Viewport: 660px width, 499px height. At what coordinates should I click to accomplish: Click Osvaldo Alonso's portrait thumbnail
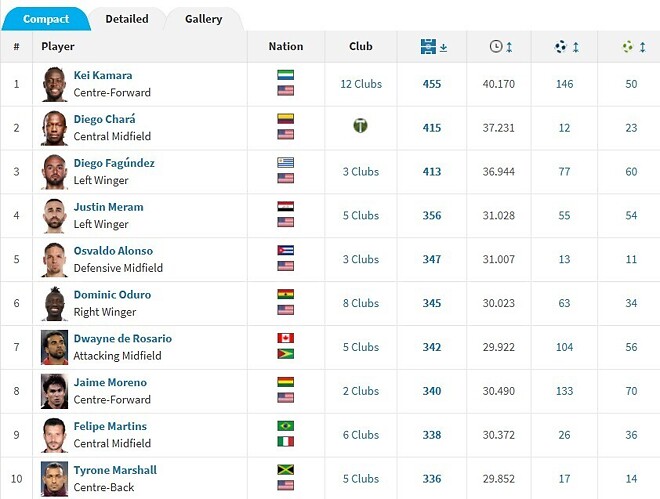[54, 259]
